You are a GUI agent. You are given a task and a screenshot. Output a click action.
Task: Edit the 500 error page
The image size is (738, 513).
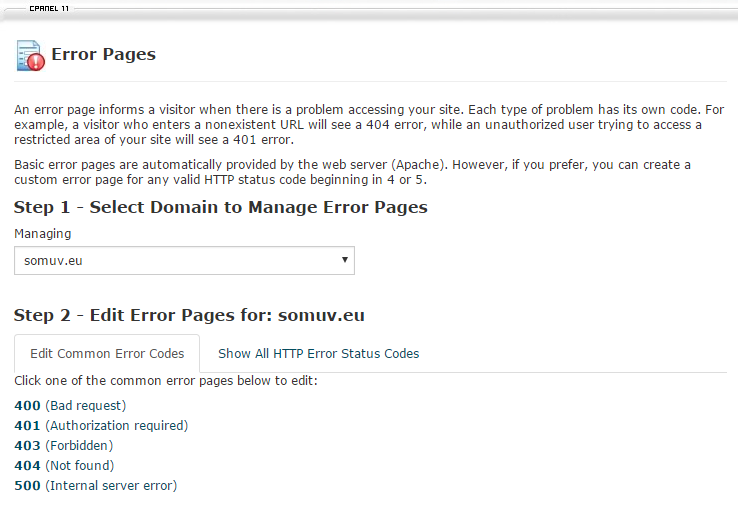(x=27, y=486)
